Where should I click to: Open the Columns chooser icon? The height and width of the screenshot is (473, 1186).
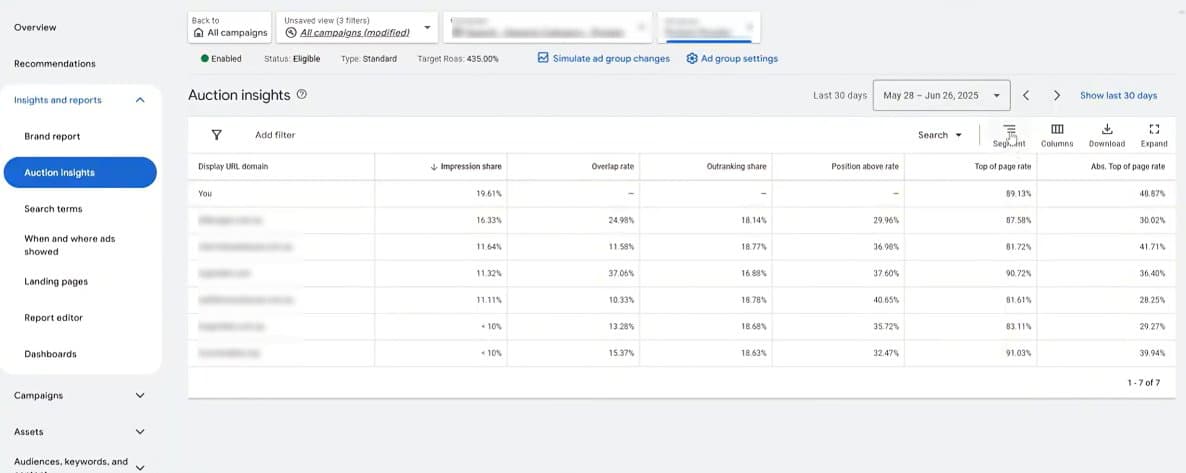pyautogui.click(x=1057, y=130)
